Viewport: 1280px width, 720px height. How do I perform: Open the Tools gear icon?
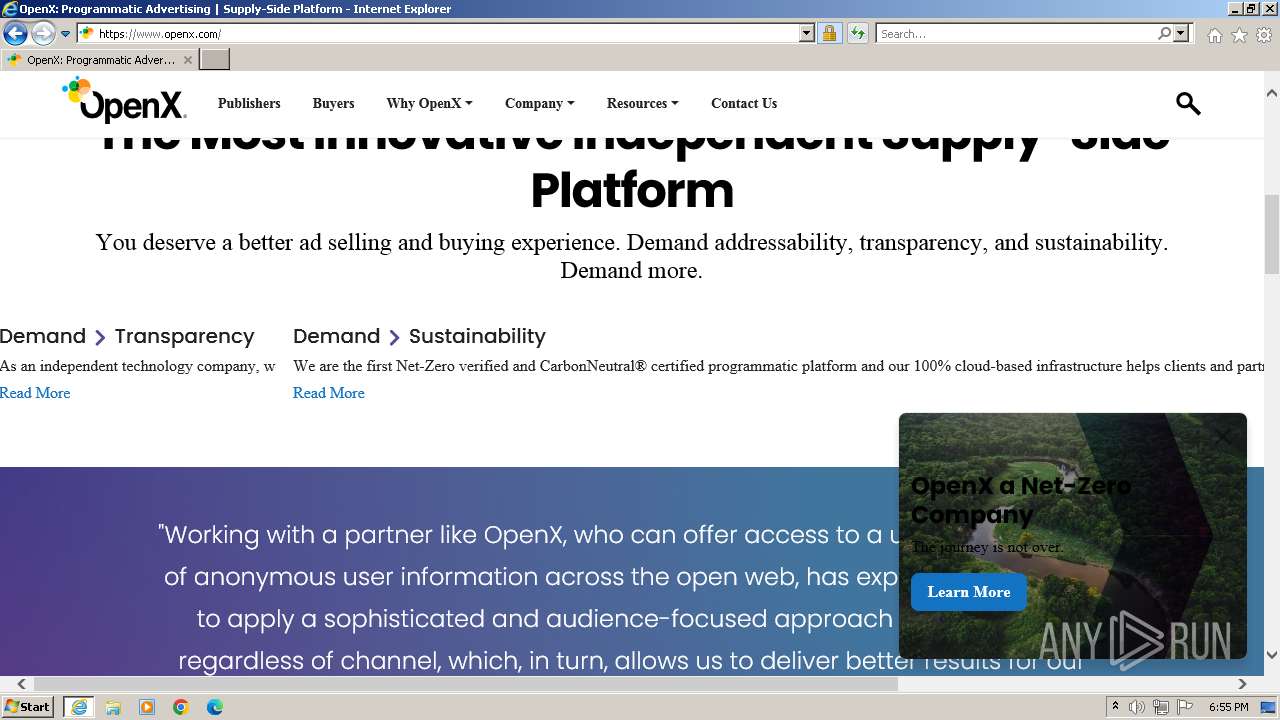[x=1264, y=35]
